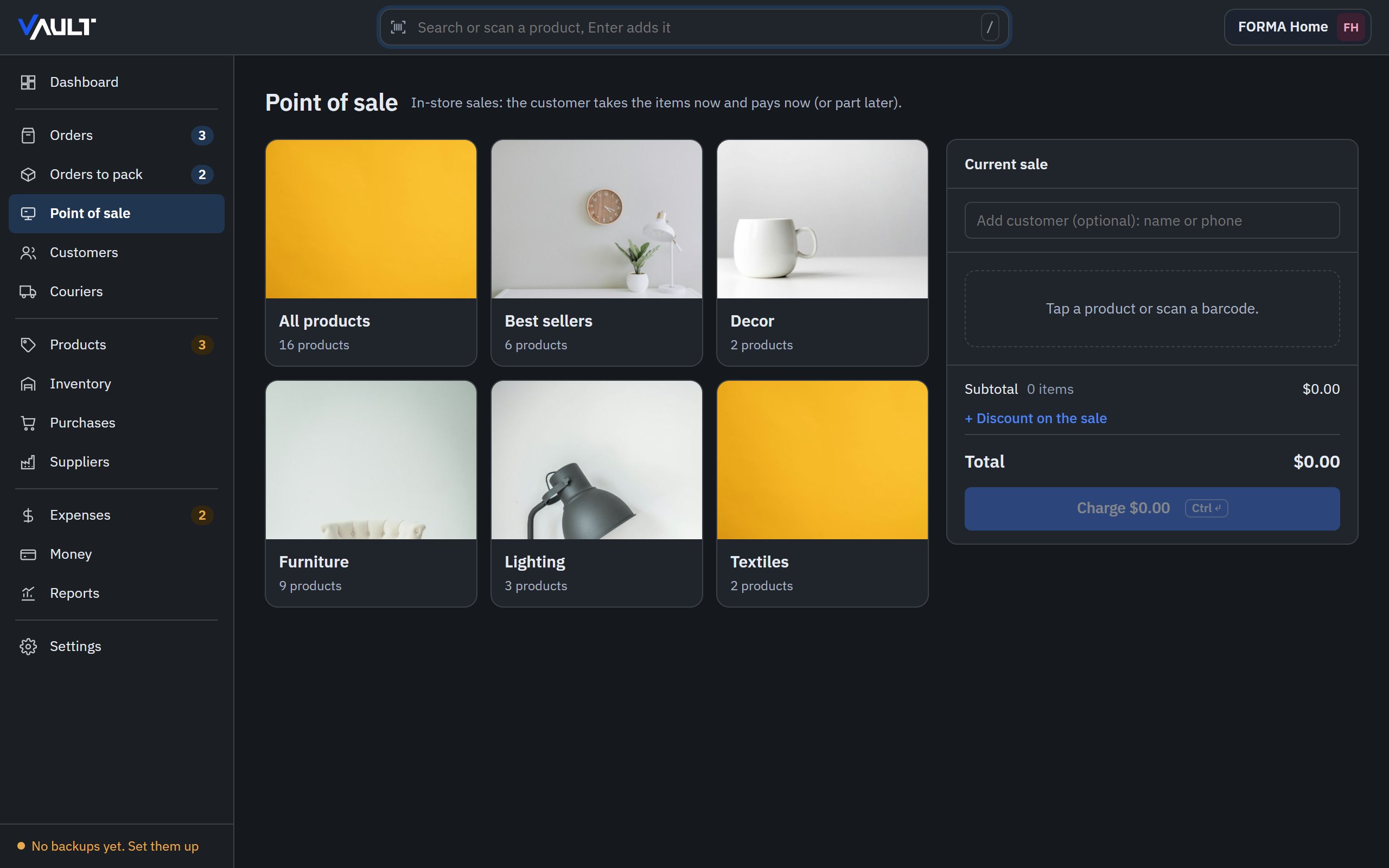The height and width of the screenshot is (868, 1389).
Task: Click the Products tag icon
Action: (28, 345)
